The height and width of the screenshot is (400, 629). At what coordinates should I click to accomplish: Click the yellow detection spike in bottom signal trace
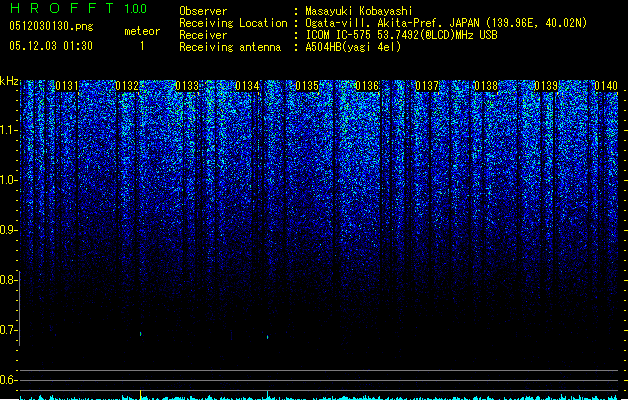140,394
